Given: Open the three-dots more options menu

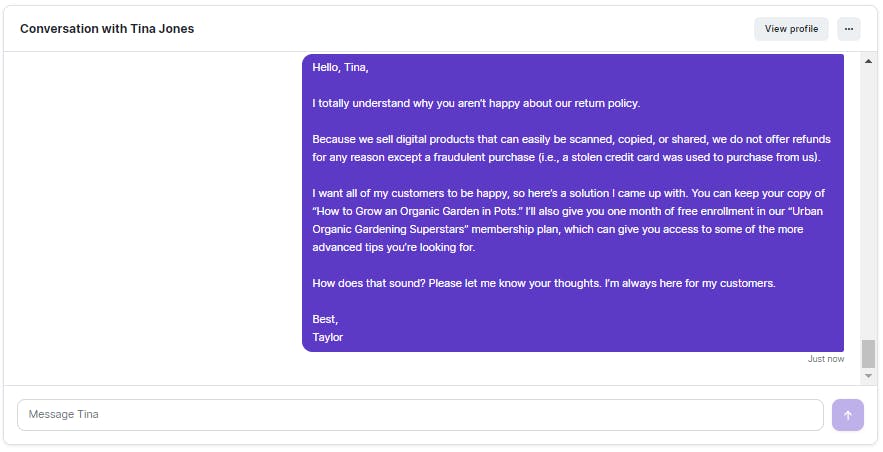Looking at the screenshot, I should (x=849, y=29).
